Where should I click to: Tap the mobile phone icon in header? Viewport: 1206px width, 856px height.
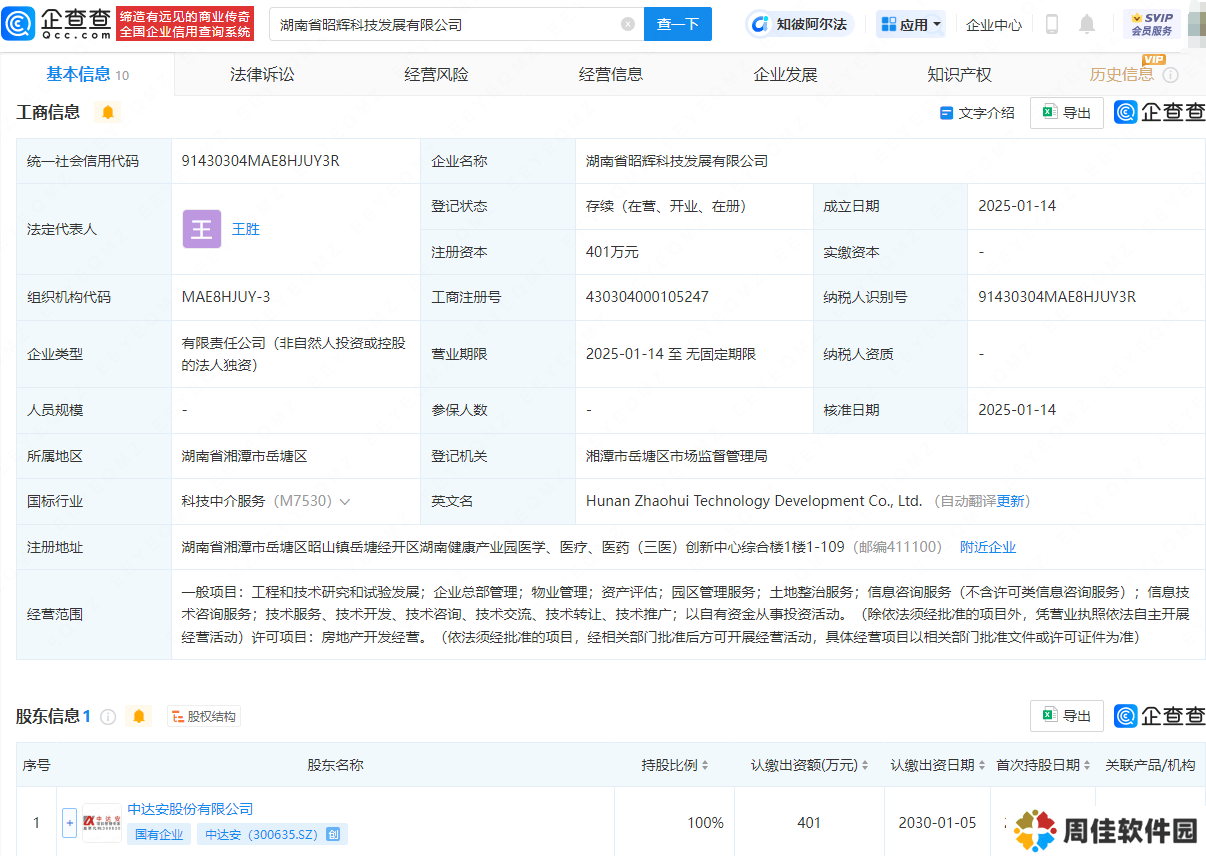click(1051, 24)
